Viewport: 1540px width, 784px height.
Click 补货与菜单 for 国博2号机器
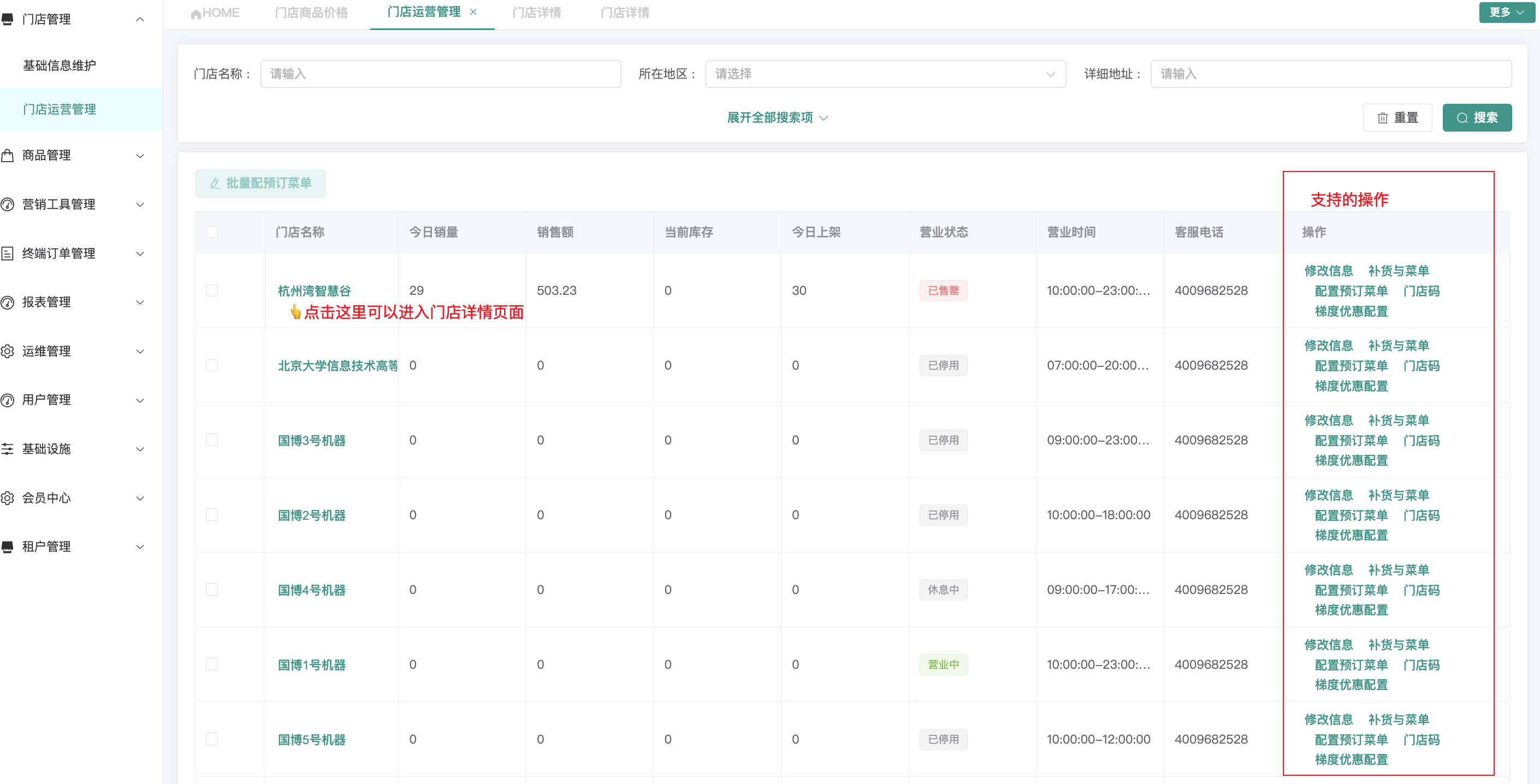[1399, 495]
